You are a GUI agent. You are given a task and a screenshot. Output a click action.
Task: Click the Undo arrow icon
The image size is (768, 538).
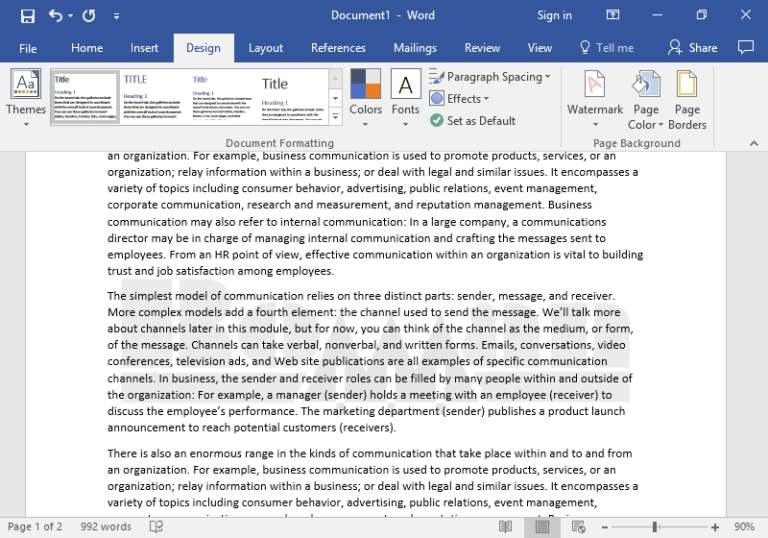55,16
